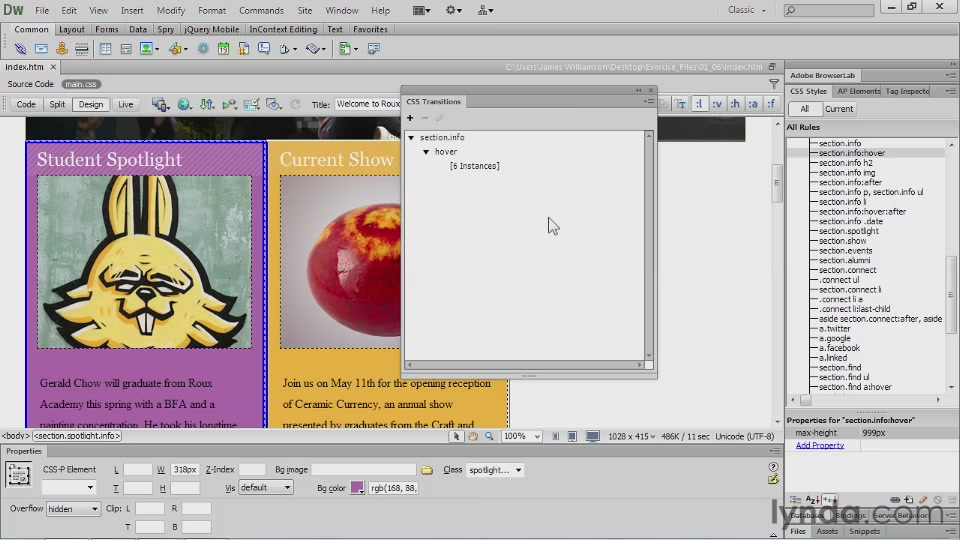Open the Vis default dropdown
960x540 pixels.
[x=266, y=487]
